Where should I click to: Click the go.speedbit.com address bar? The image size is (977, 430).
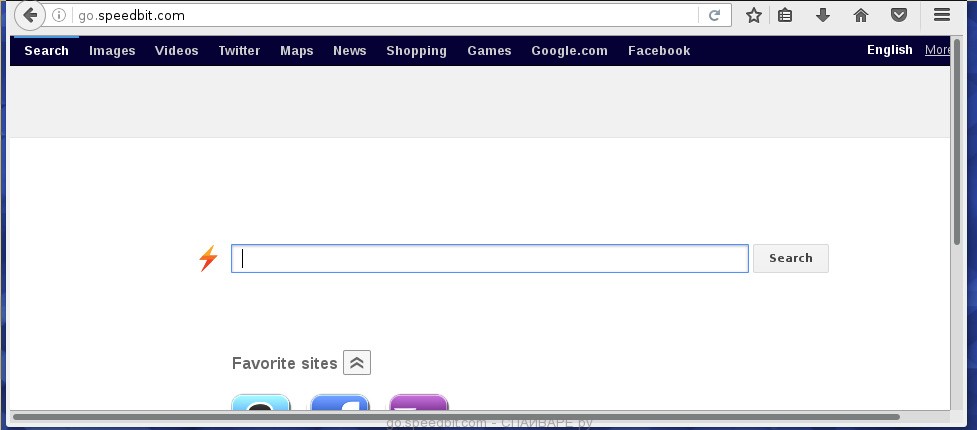380,16
